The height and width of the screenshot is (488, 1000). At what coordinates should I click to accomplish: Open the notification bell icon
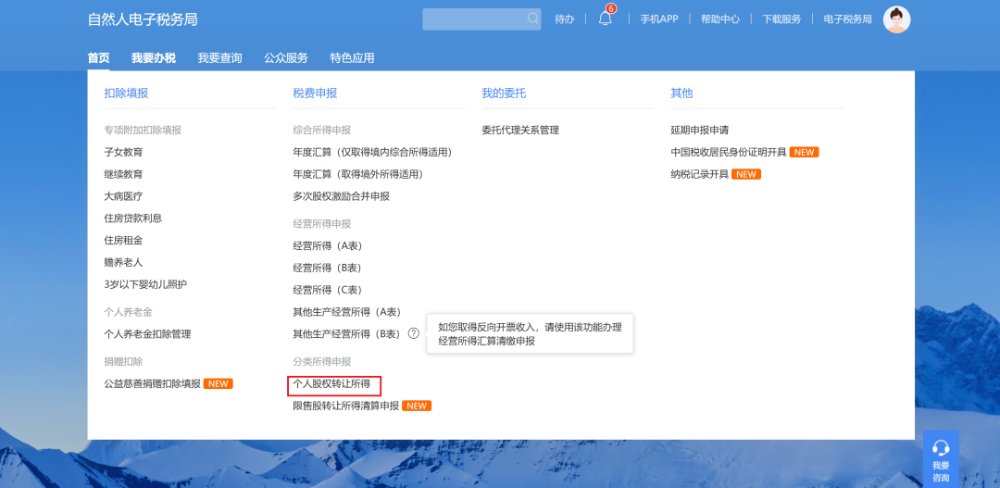pyautogui.click(x=605, y=18)
